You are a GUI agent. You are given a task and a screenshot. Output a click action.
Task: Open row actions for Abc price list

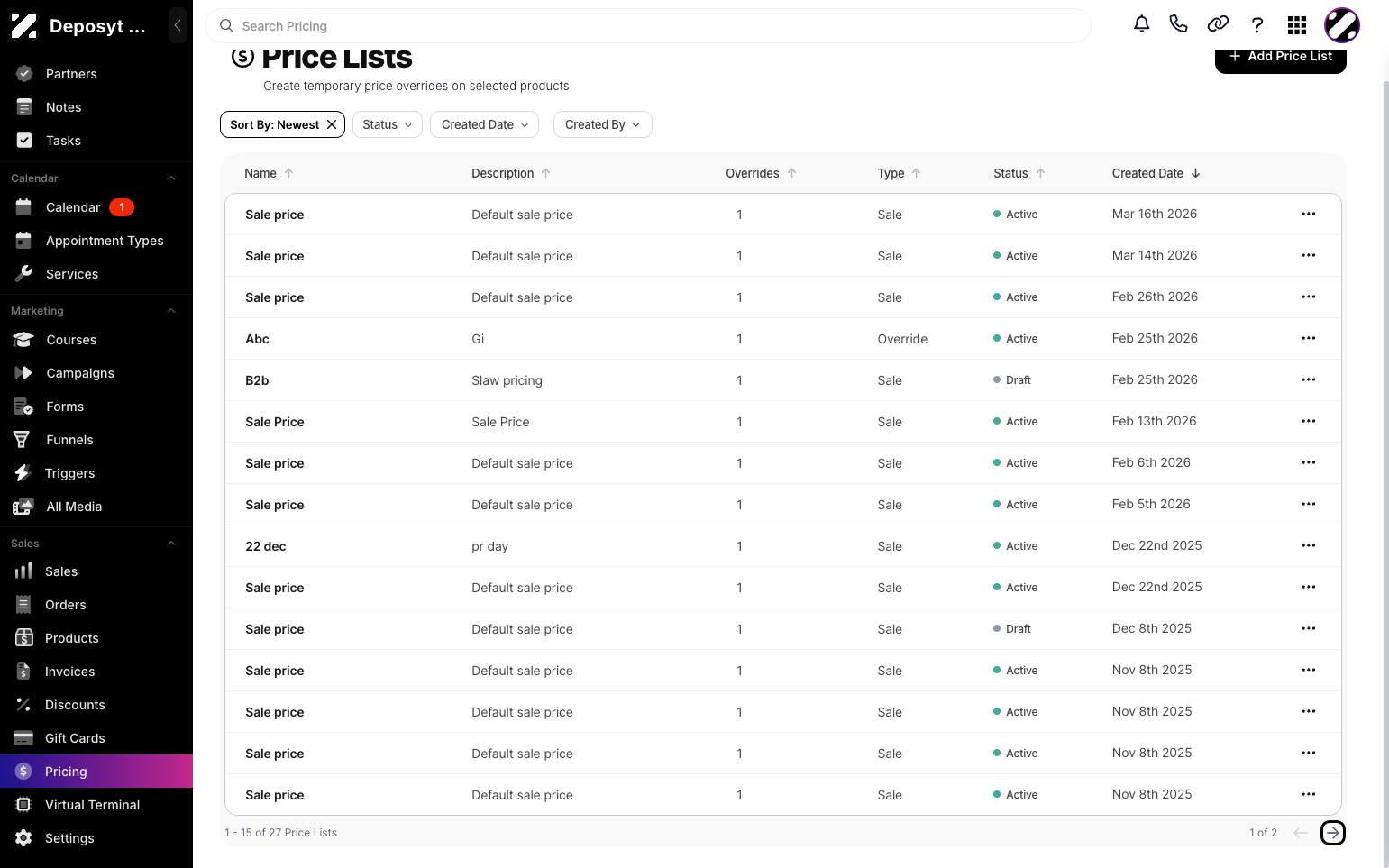[x=1309, y=339]
